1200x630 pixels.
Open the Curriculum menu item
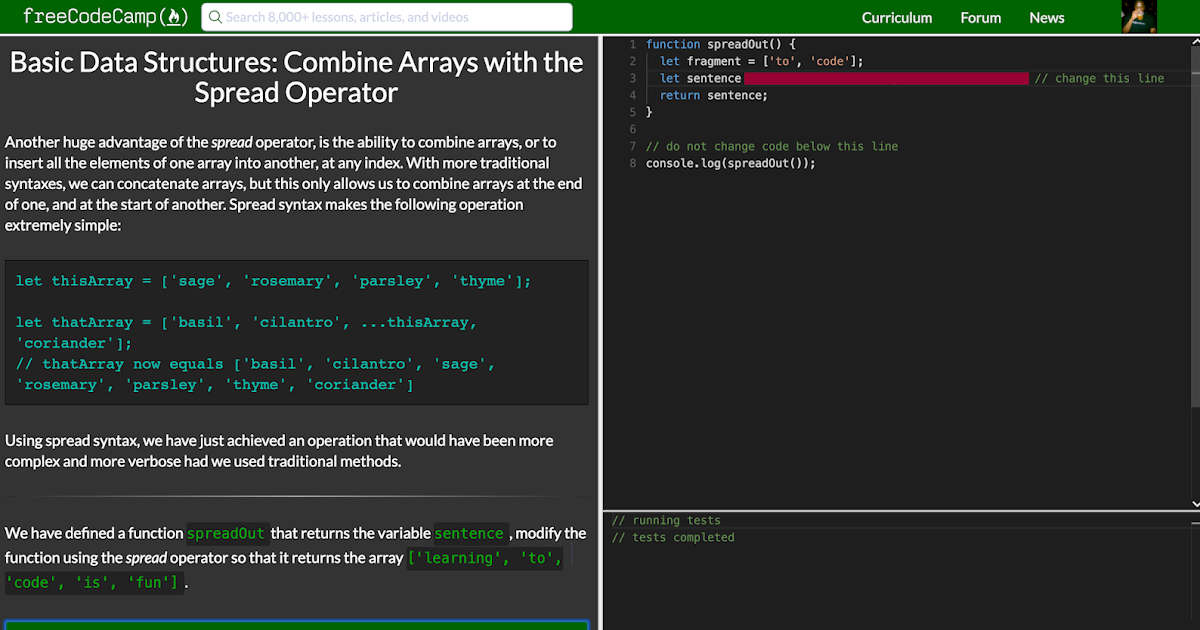tap(897, 18)
